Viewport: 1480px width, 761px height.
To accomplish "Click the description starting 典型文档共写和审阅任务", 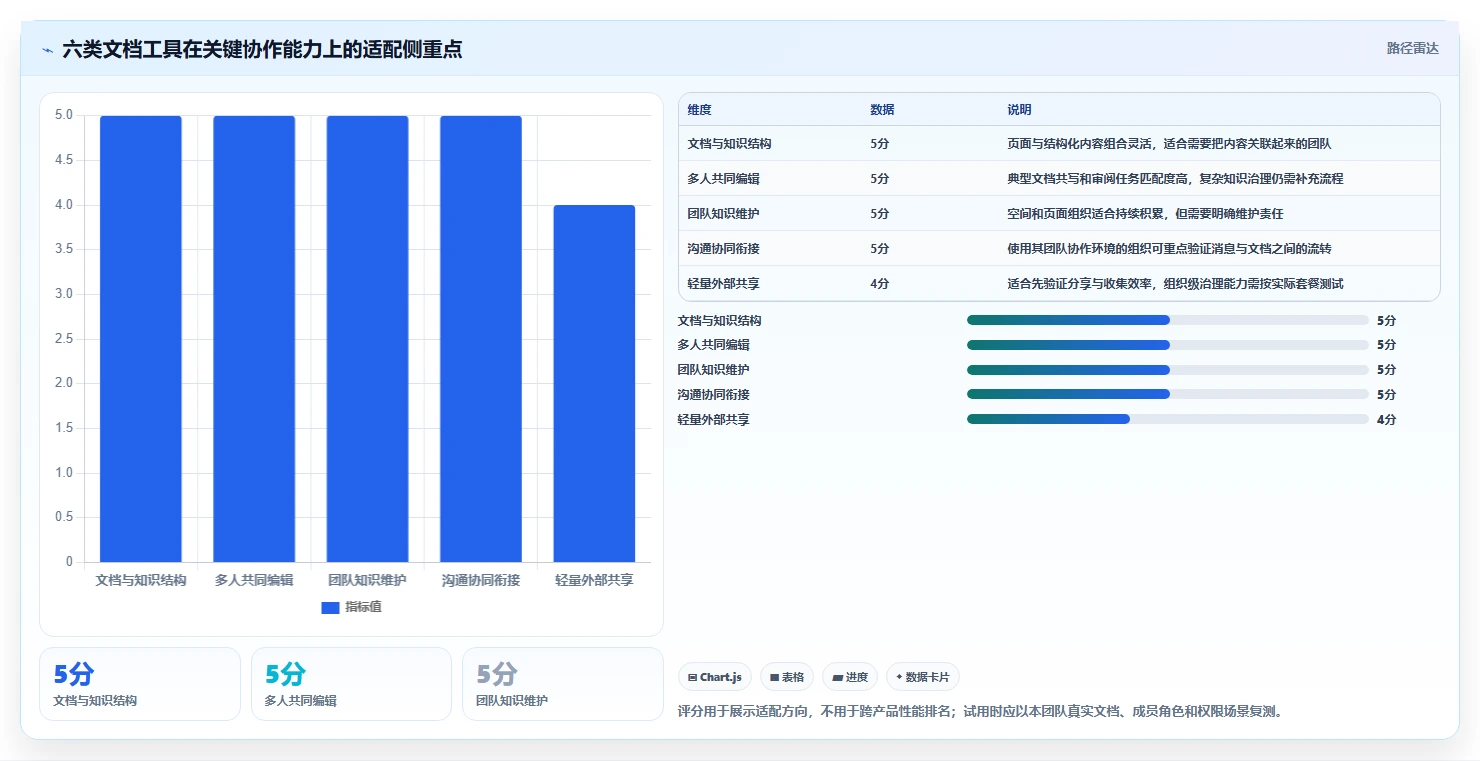I will click(x=1175, y=179).
